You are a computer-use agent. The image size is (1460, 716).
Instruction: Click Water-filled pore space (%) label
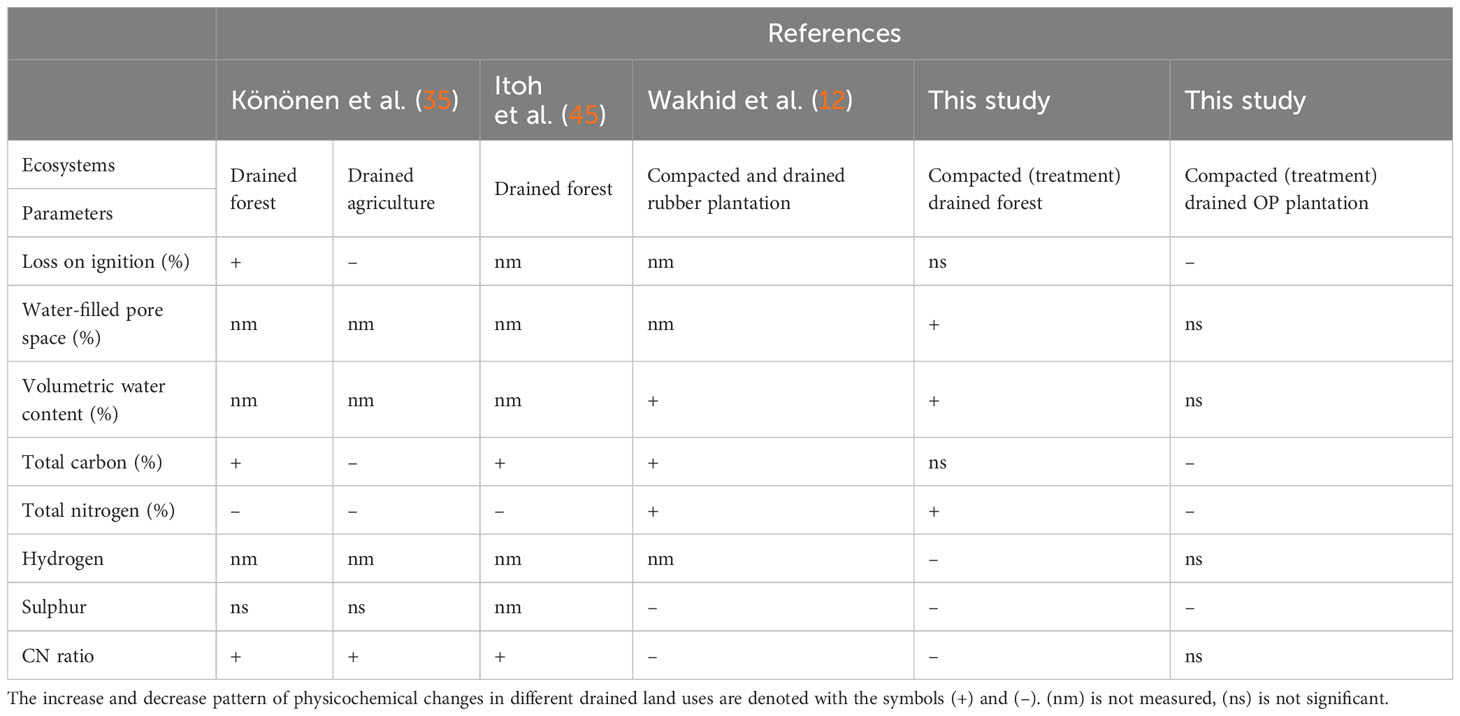pos(93,323)
